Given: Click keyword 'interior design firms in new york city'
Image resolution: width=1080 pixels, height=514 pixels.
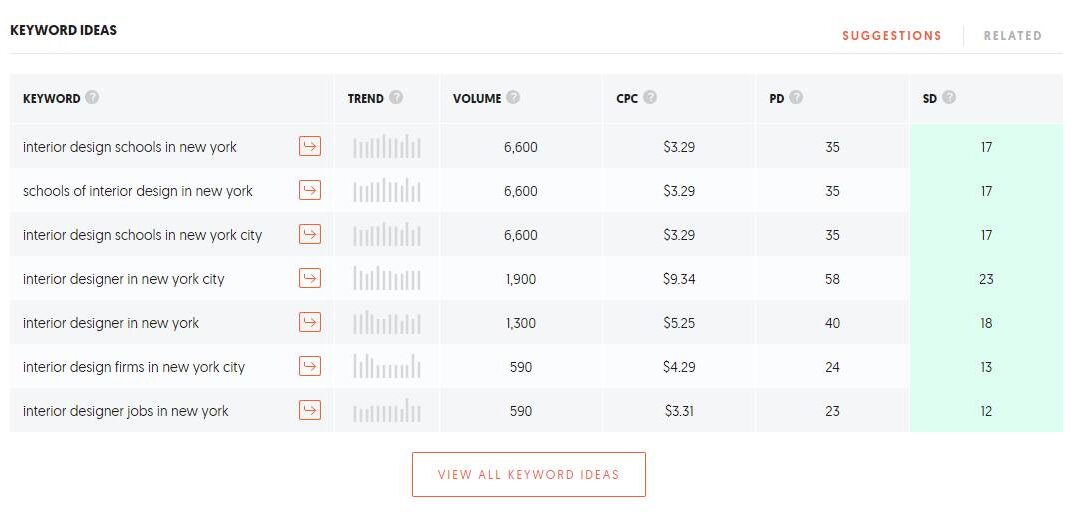Looking at the screenshot, I should point(134,367).
